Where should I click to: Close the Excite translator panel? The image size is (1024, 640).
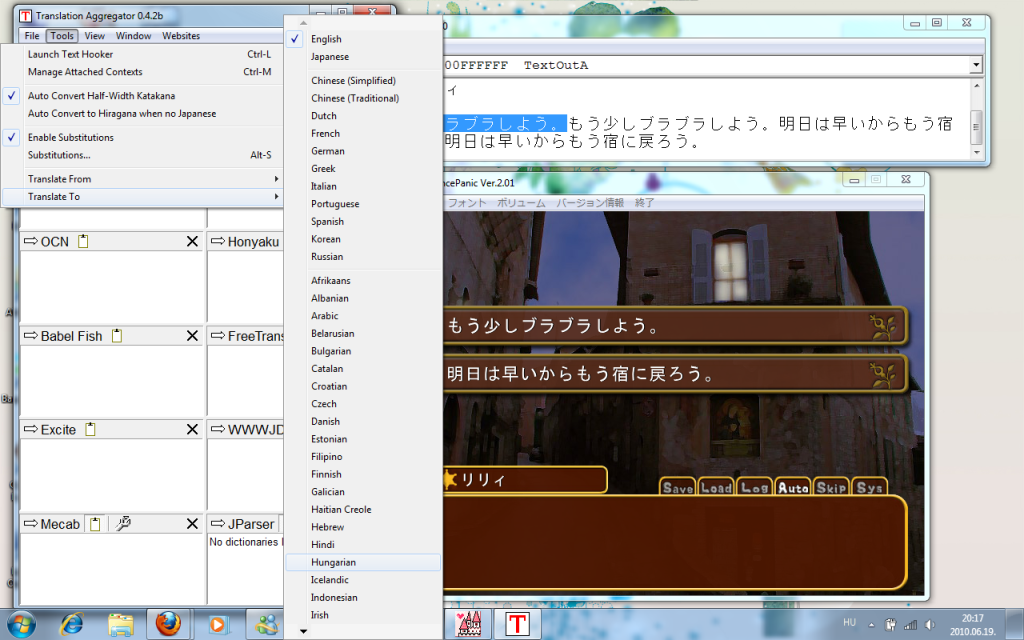(192, 430)
